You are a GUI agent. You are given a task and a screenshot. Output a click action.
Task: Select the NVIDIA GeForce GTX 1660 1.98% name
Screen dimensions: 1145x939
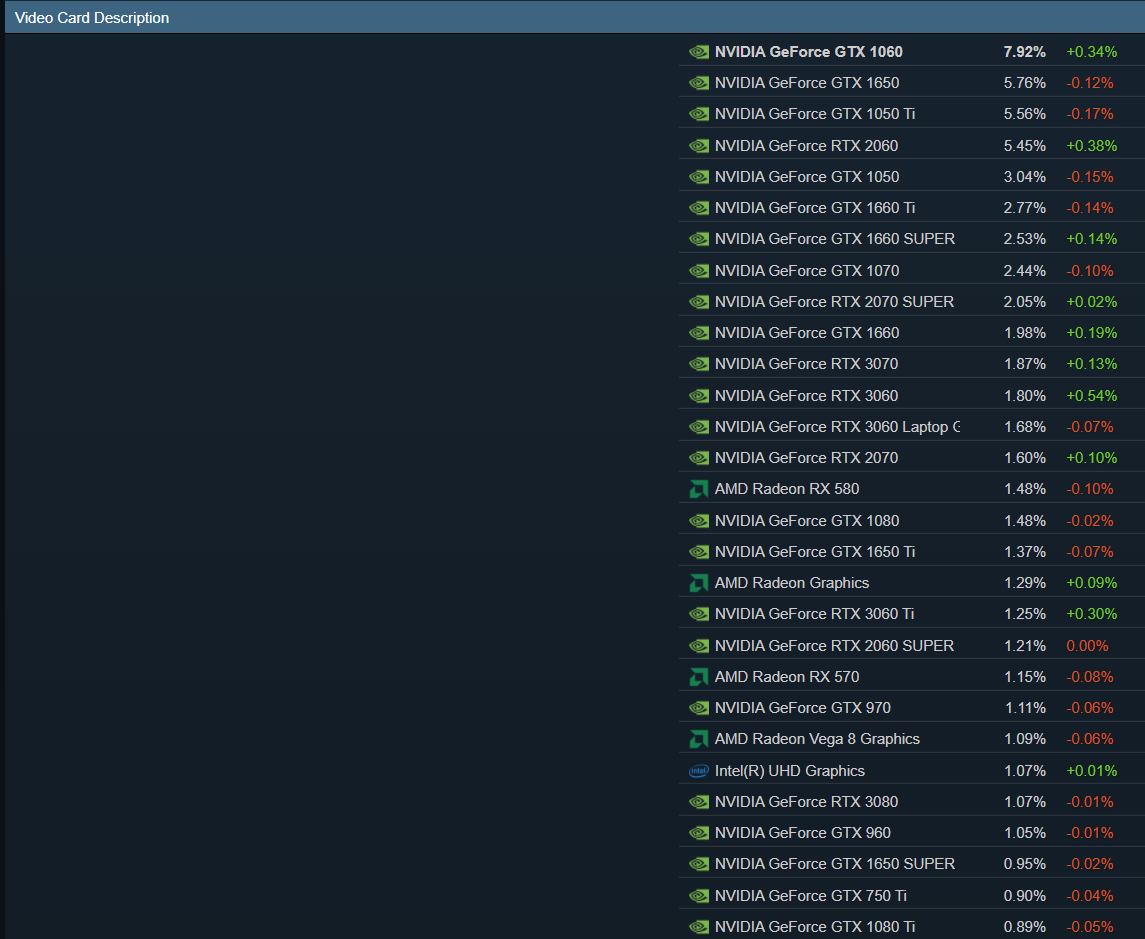[807, 333]
